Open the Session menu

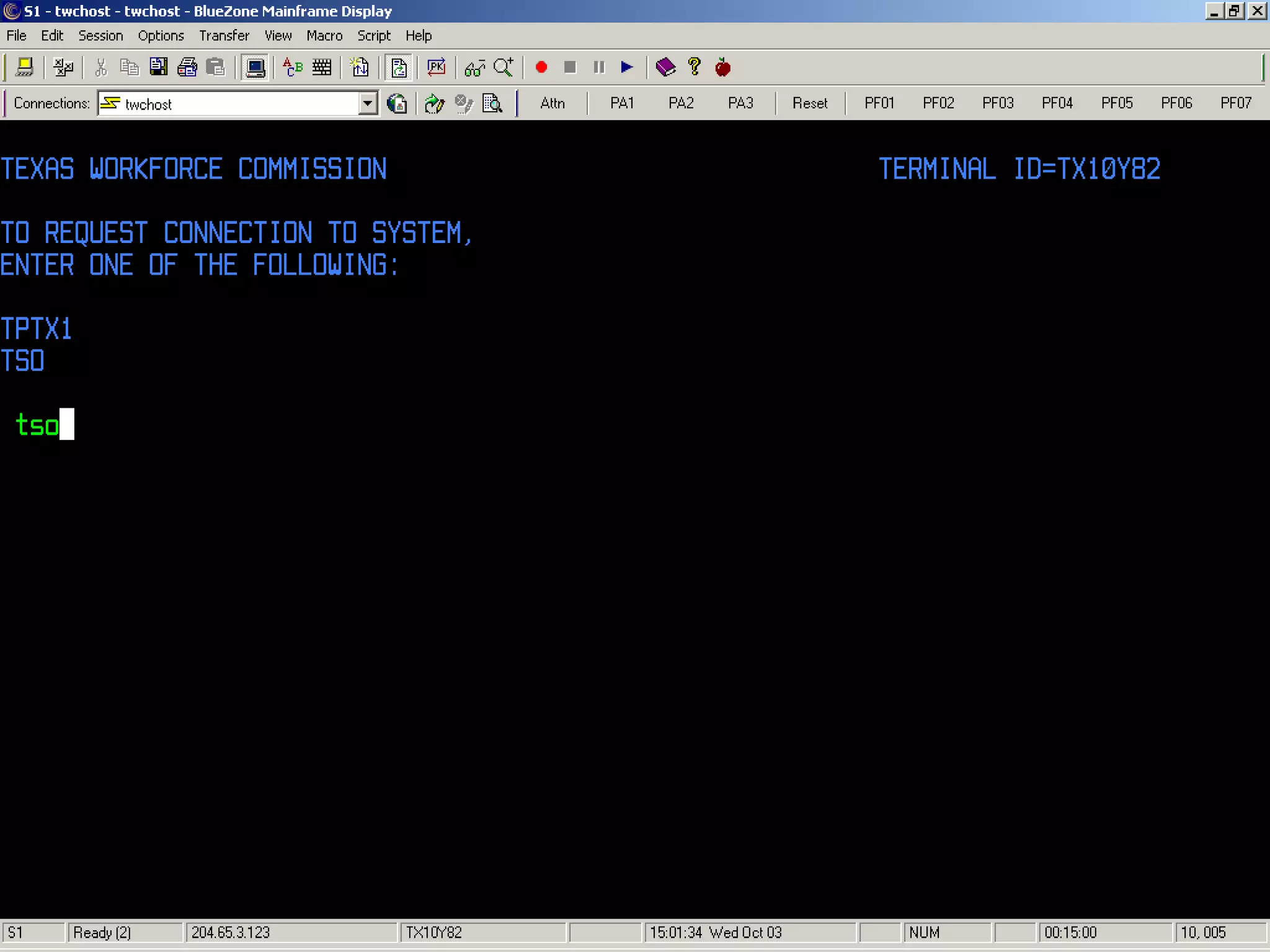pyautogui.click(x=100, y=36)
